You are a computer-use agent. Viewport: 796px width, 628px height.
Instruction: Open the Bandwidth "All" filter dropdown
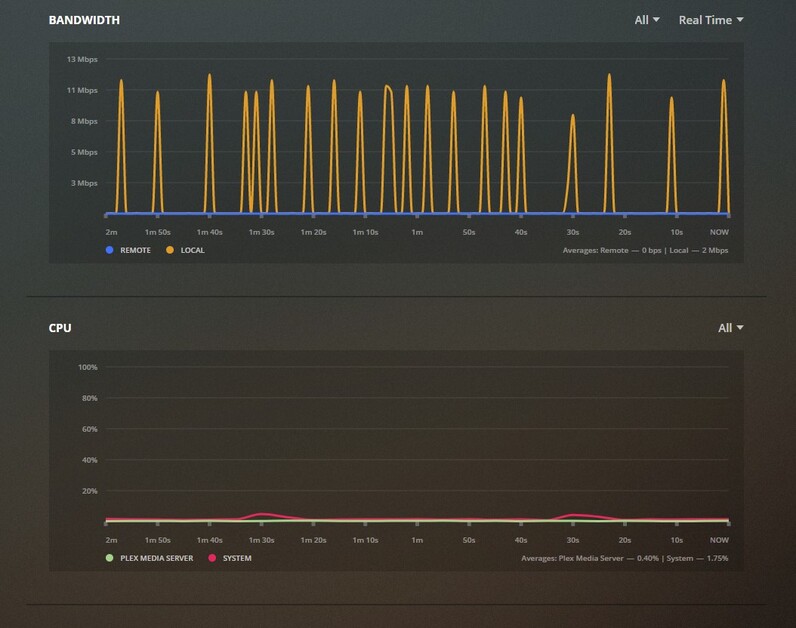click(647, 20)
